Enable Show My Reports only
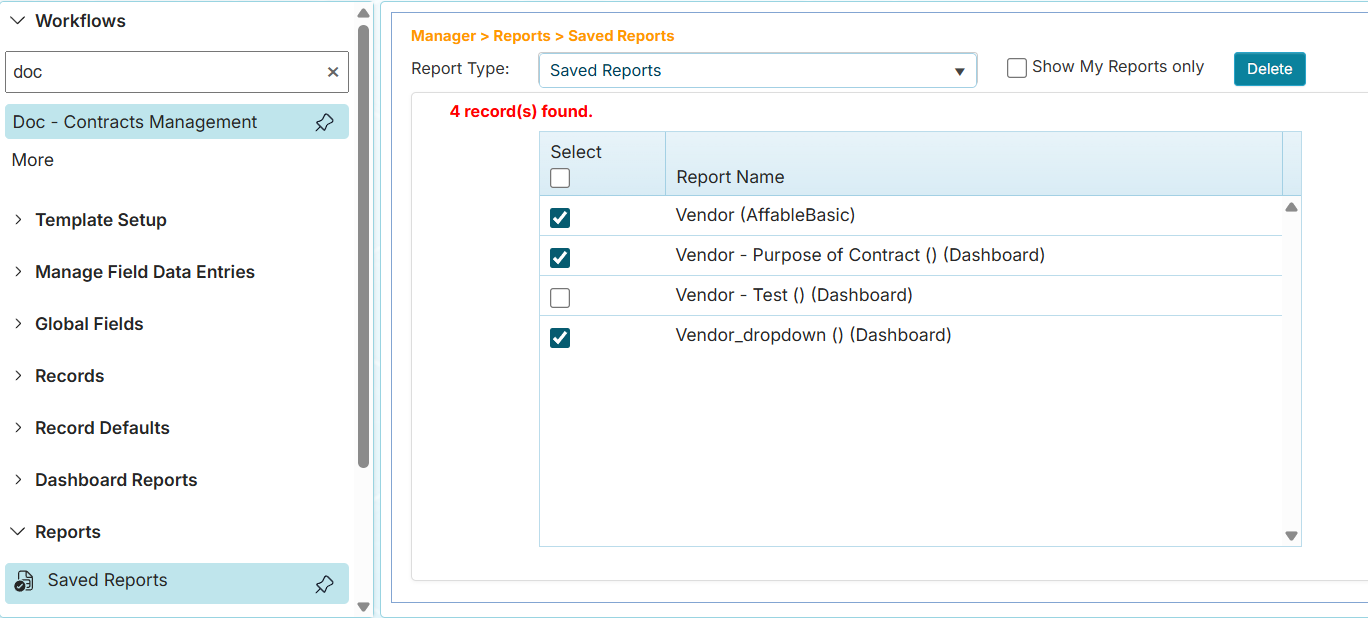The image size is (1368, 618). pyautogui.click(x=1016, y=67)
